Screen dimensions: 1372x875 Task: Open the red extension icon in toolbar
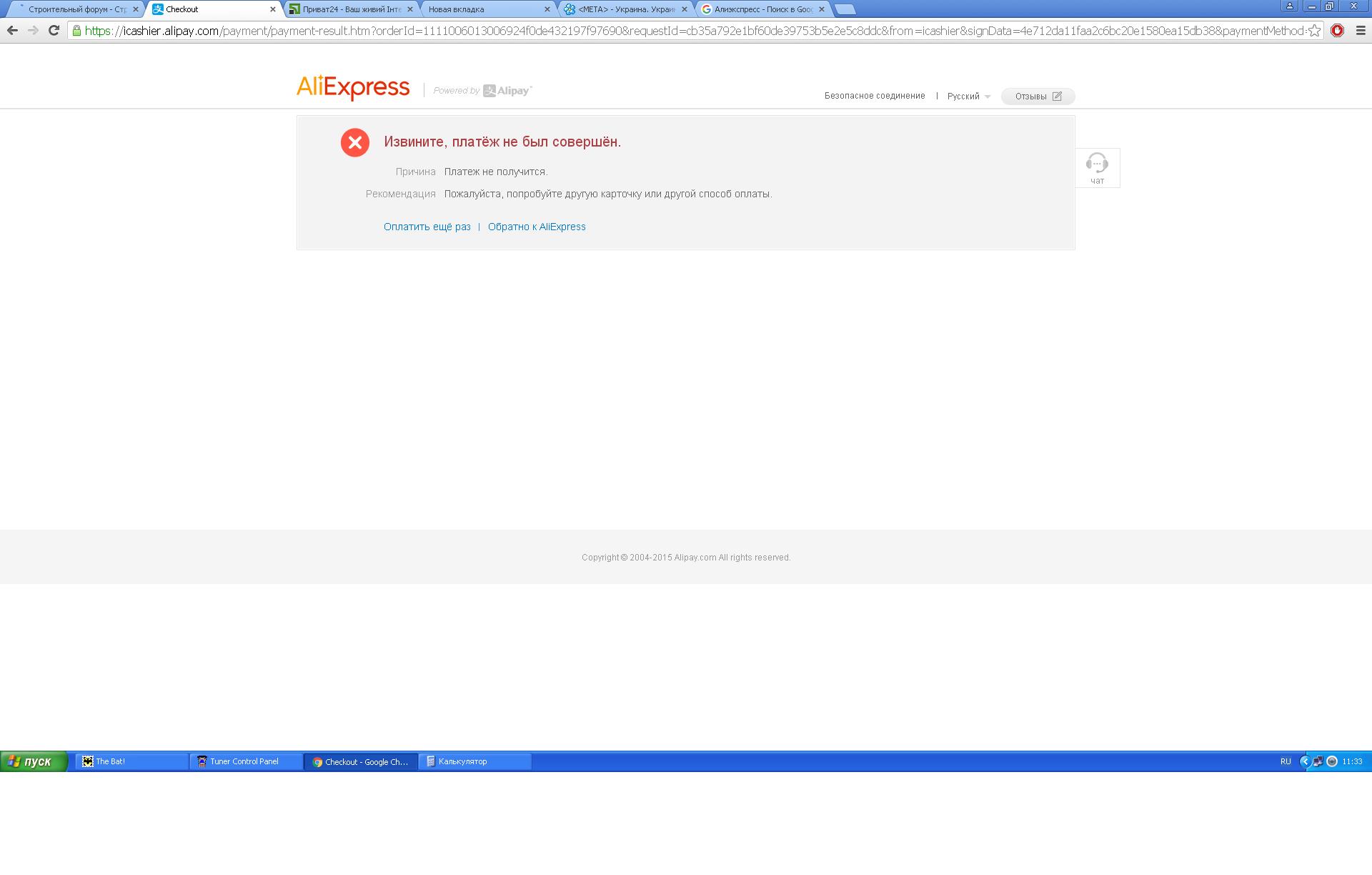tap(1337, 31)
